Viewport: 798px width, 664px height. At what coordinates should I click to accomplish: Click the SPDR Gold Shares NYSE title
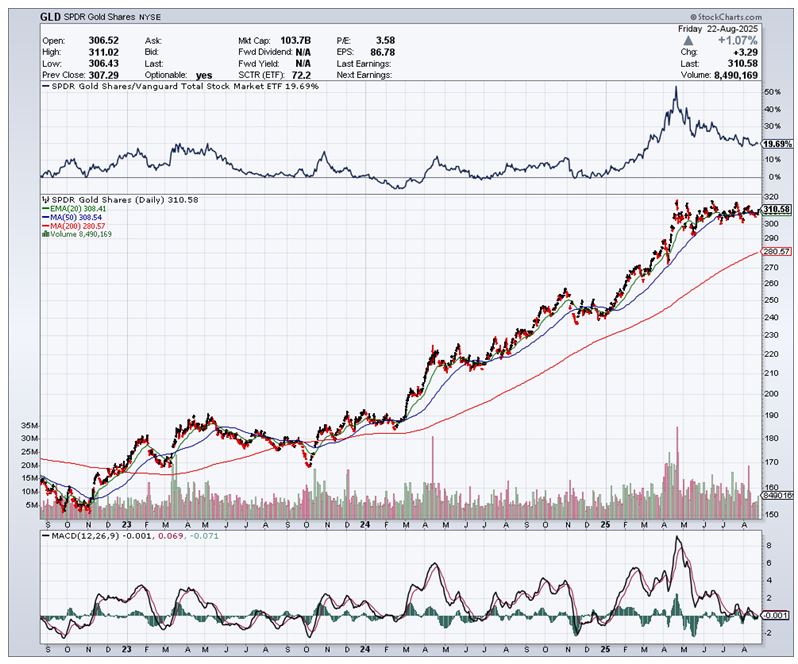pos(112,17)
